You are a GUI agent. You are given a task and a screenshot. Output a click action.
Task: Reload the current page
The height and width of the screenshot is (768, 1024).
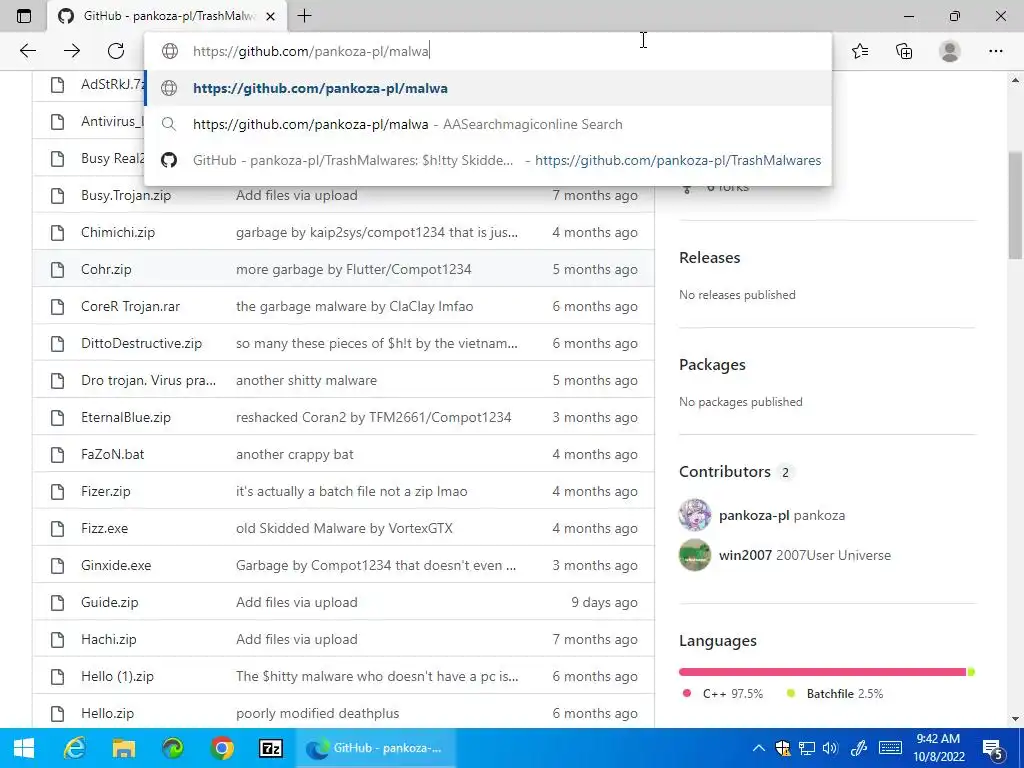[x=116, y=51]
